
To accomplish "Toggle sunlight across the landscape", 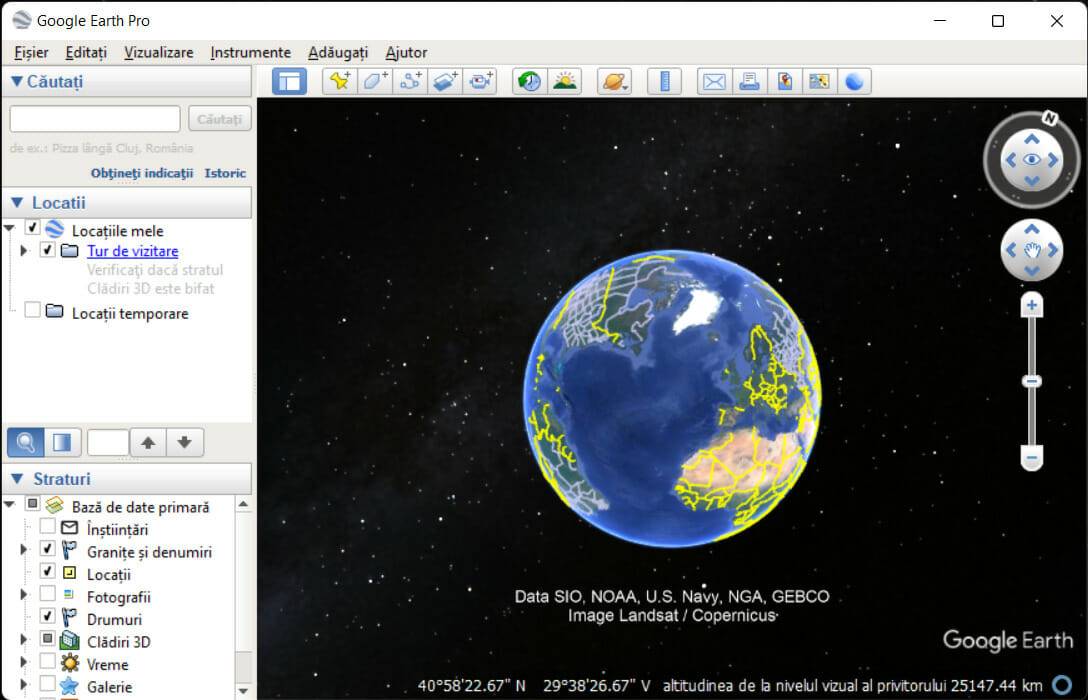I will [563, 81].
